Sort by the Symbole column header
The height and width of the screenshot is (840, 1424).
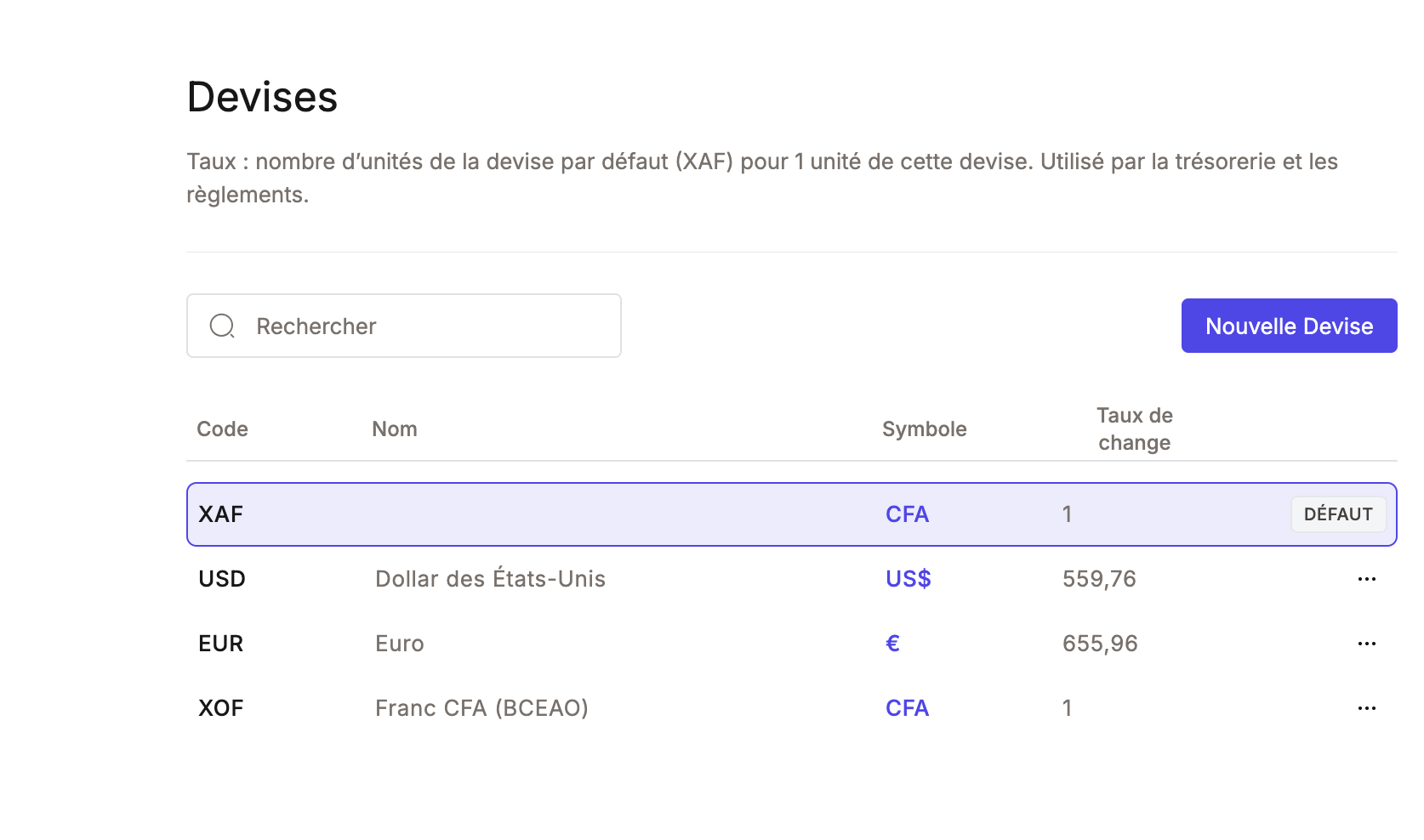pyautogui.click(x=924, y=429)
